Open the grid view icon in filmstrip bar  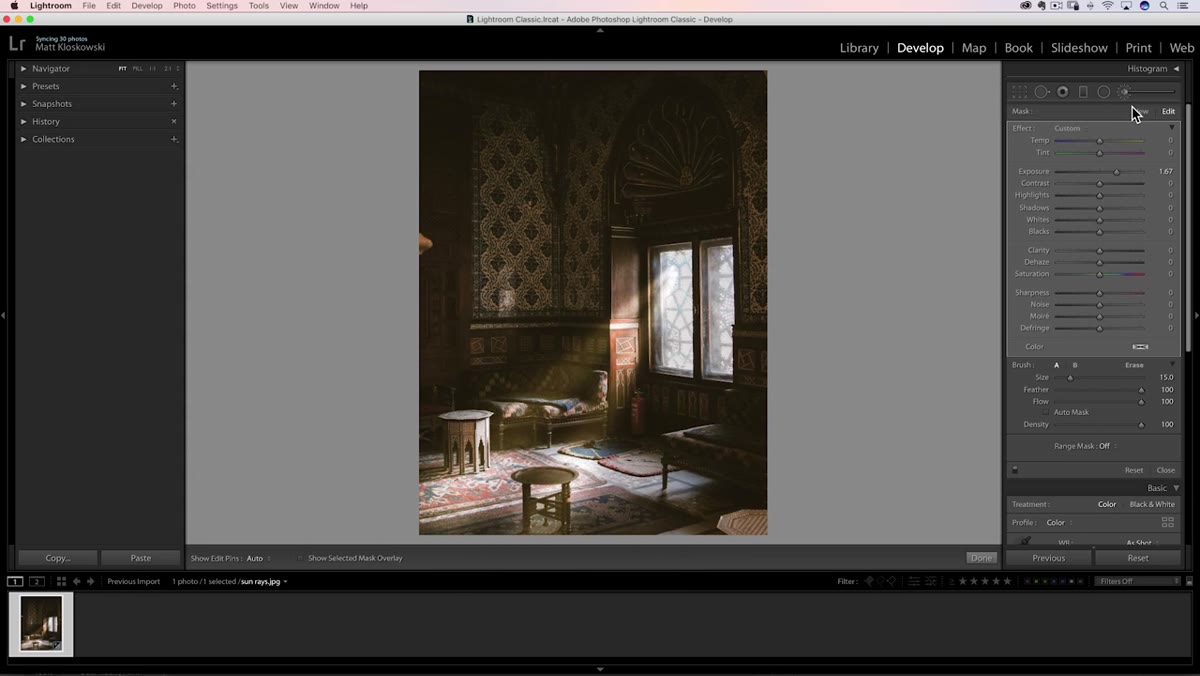[x=61, y=581]
